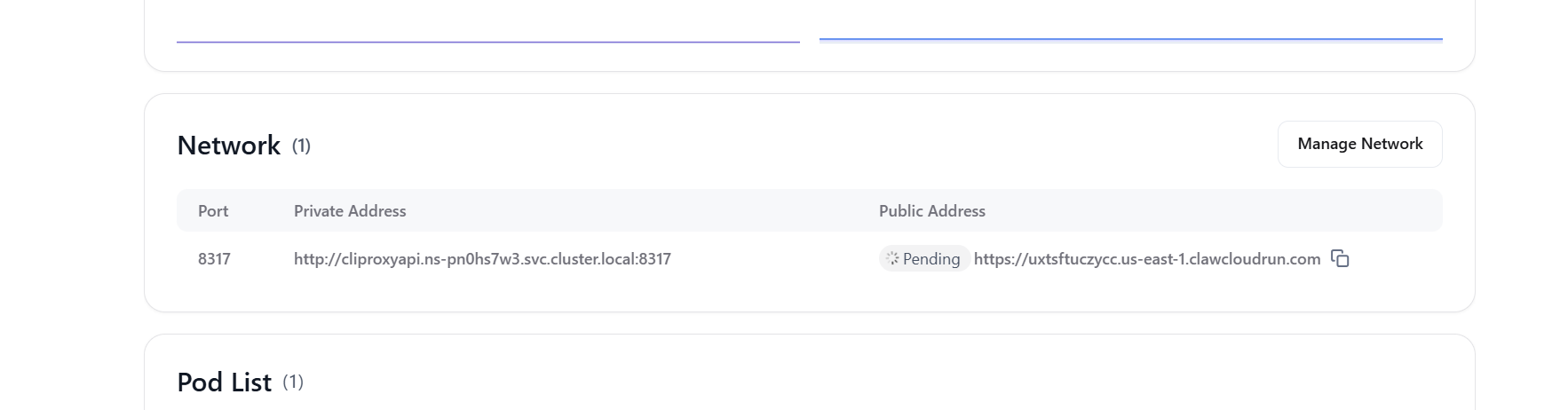Click the purple chart line on the left
The height and width of the screenshot is (410, 1568).
(x=487, y=42)
